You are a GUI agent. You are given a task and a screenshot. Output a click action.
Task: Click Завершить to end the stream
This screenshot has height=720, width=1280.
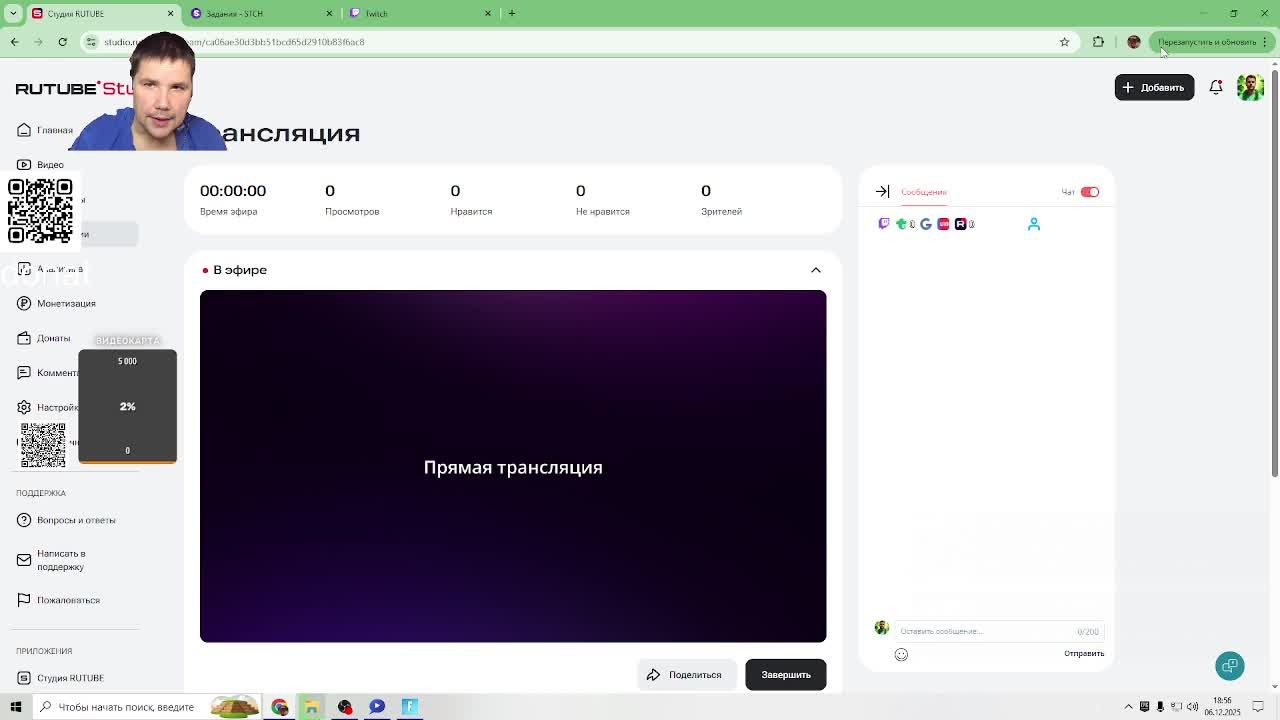click(786, 675)
